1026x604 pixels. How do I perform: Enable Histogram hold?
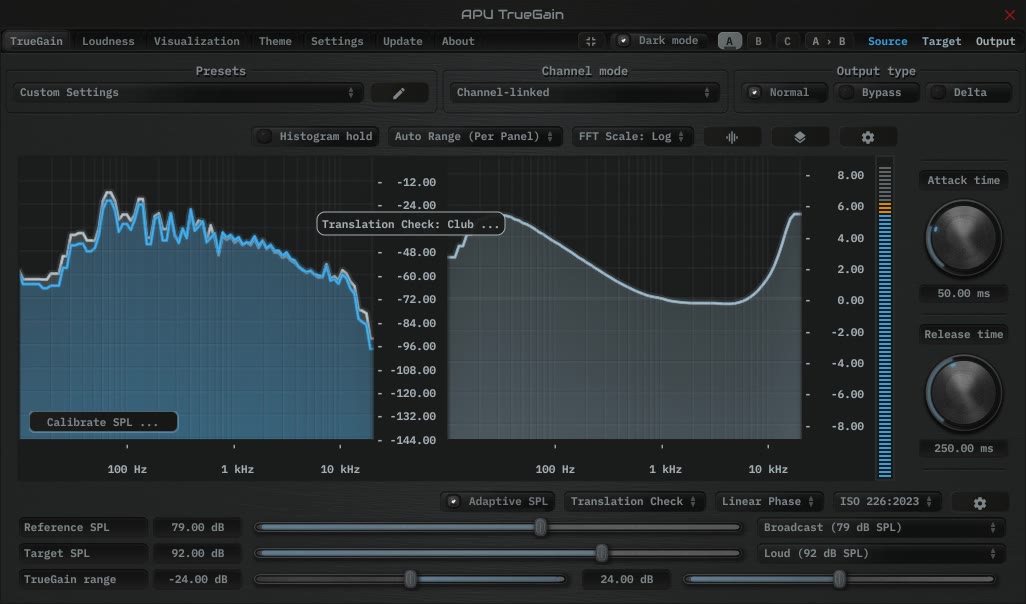[x=316, y=136]
